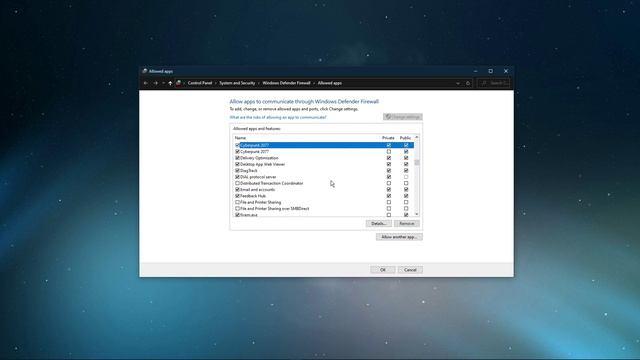Click the Control Panel icon in address bar
Image resolution: width=640 pixels, height=360 pixels.
[x=178, y=83]
